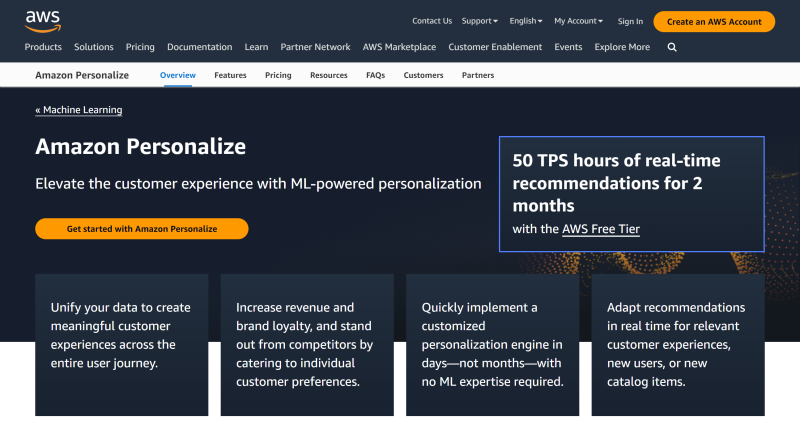The width and height of the screenshot is (800, 434).
Task: Click the 'Increase revenue and brand loyalty' card
Action: click(307, 345)
